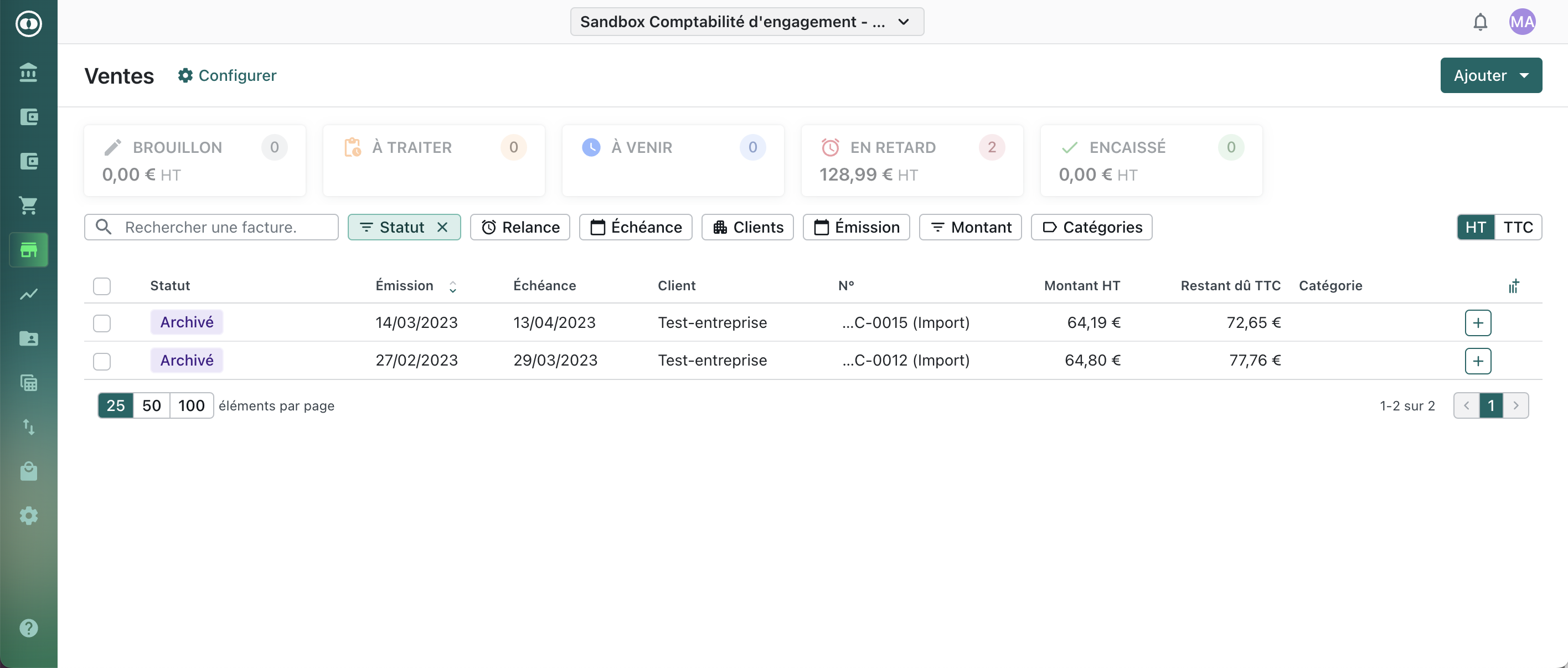The image size is (1568, 668).
Task: Open the Clients filter dropdown
Action: pos(747,227)
